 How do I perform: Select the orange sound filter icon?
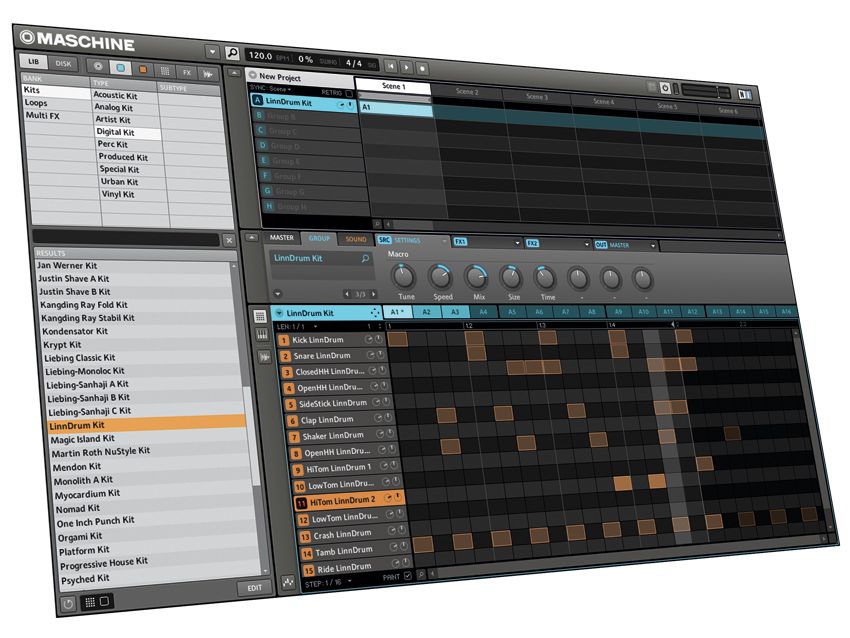[x=143, y=69]
